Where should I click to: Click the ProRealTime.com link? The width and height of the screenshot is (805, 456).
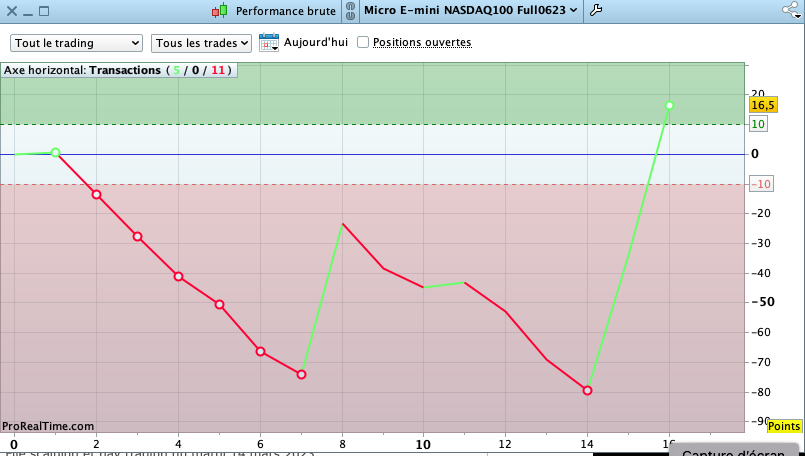pyautogui.click(x=48, y=426)
